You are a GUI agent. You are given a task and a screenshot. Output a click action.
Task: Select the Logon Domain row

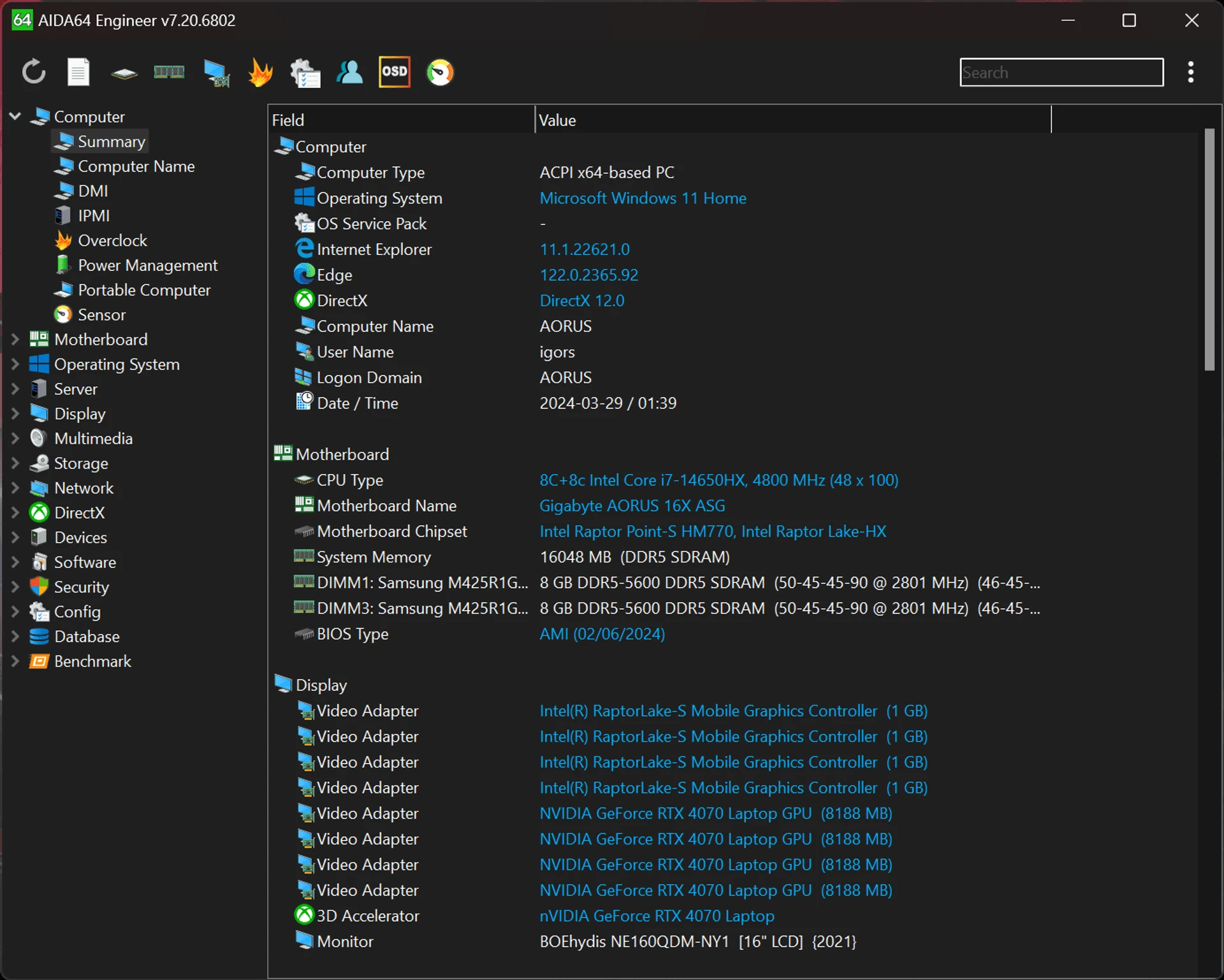pos(660,377)
